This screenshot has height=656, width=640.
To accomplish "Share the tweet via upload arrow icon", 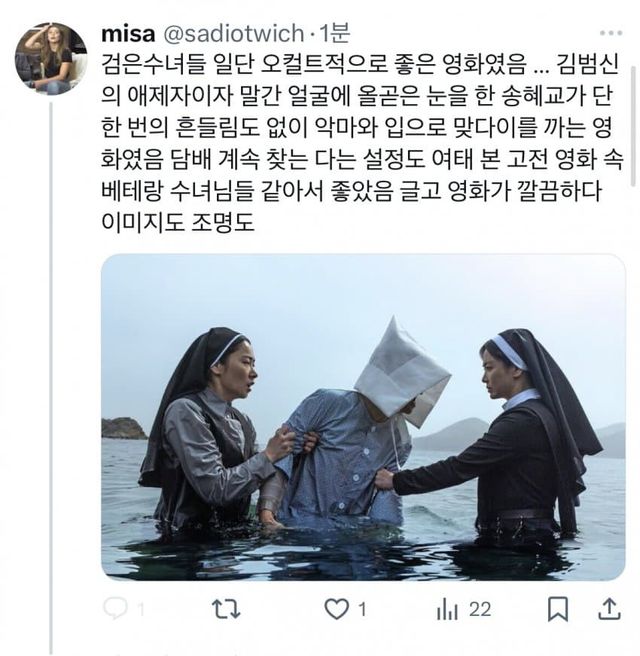I will point(609,609).
